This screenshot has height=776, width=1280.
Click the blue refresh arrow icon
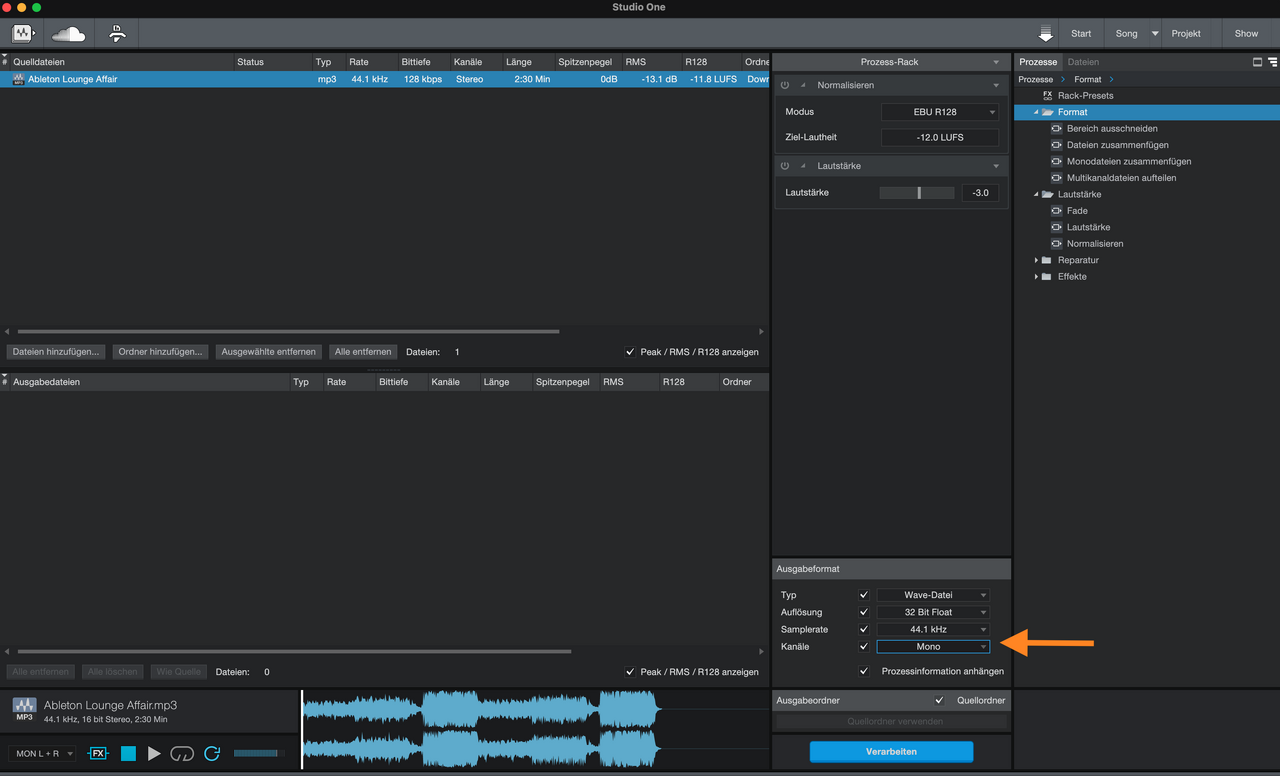click(211, 753)
